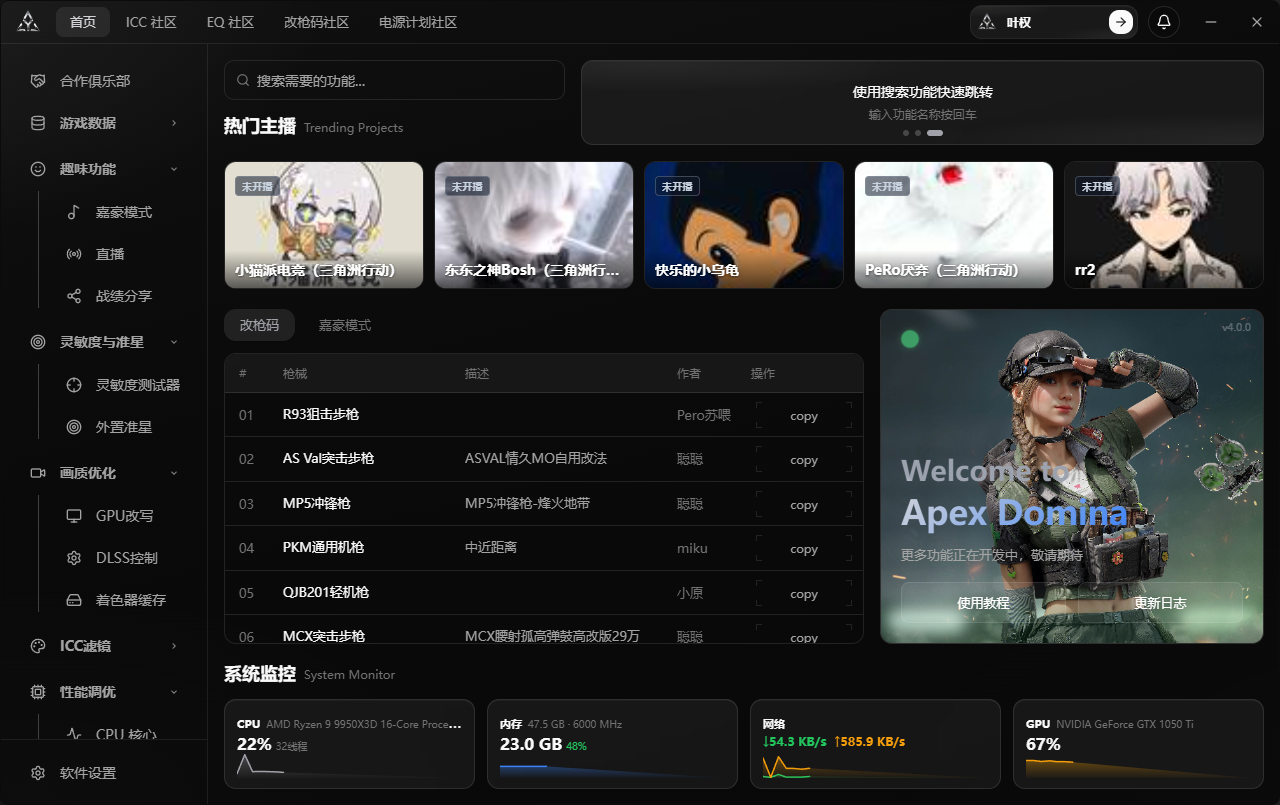The image size is (1280, 805).
Task: Click the download speed 54.3 KB/s
Action: click(x=795, y=741)
